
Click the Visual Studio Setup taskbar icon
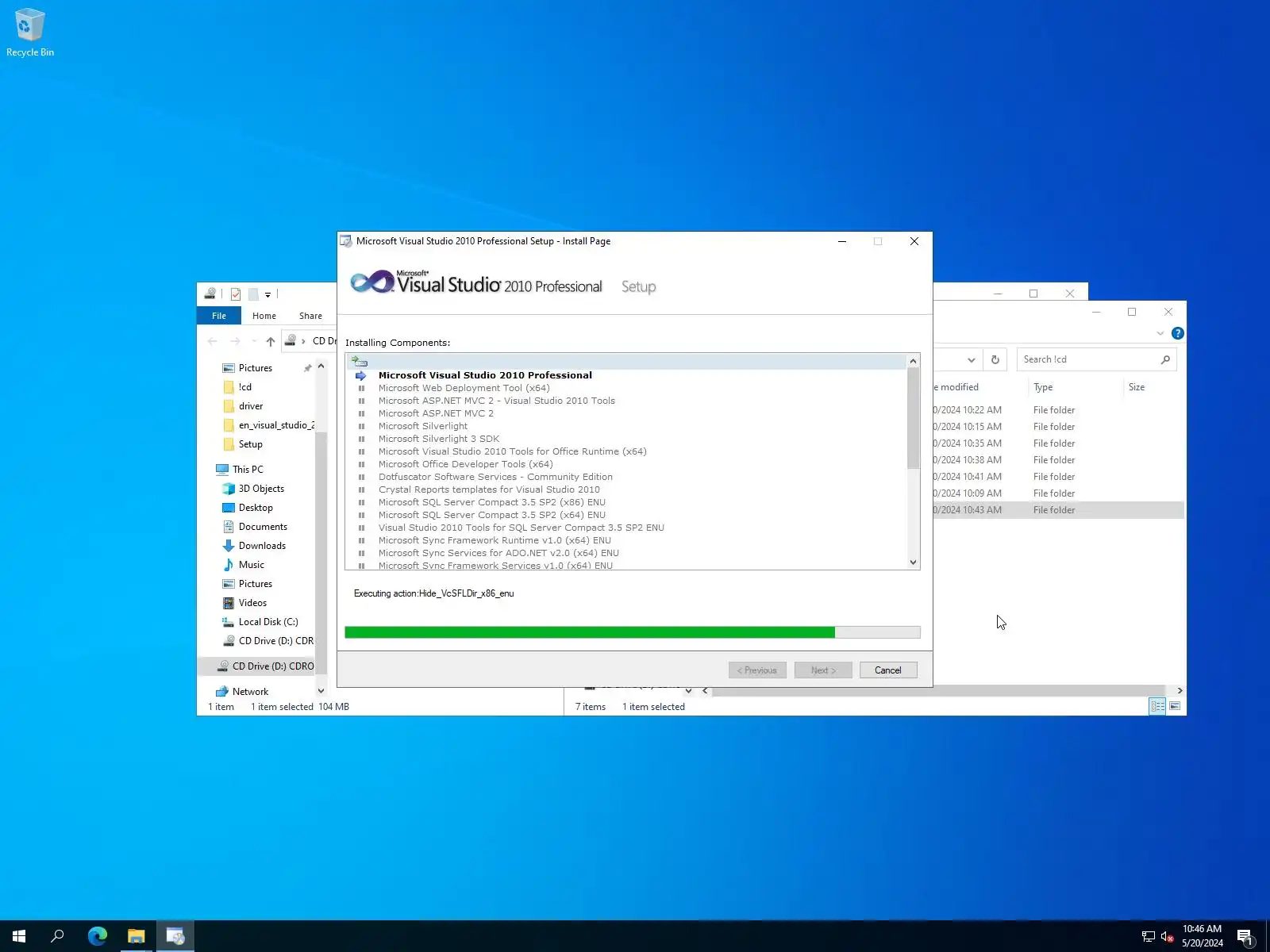tap(175, 936)
